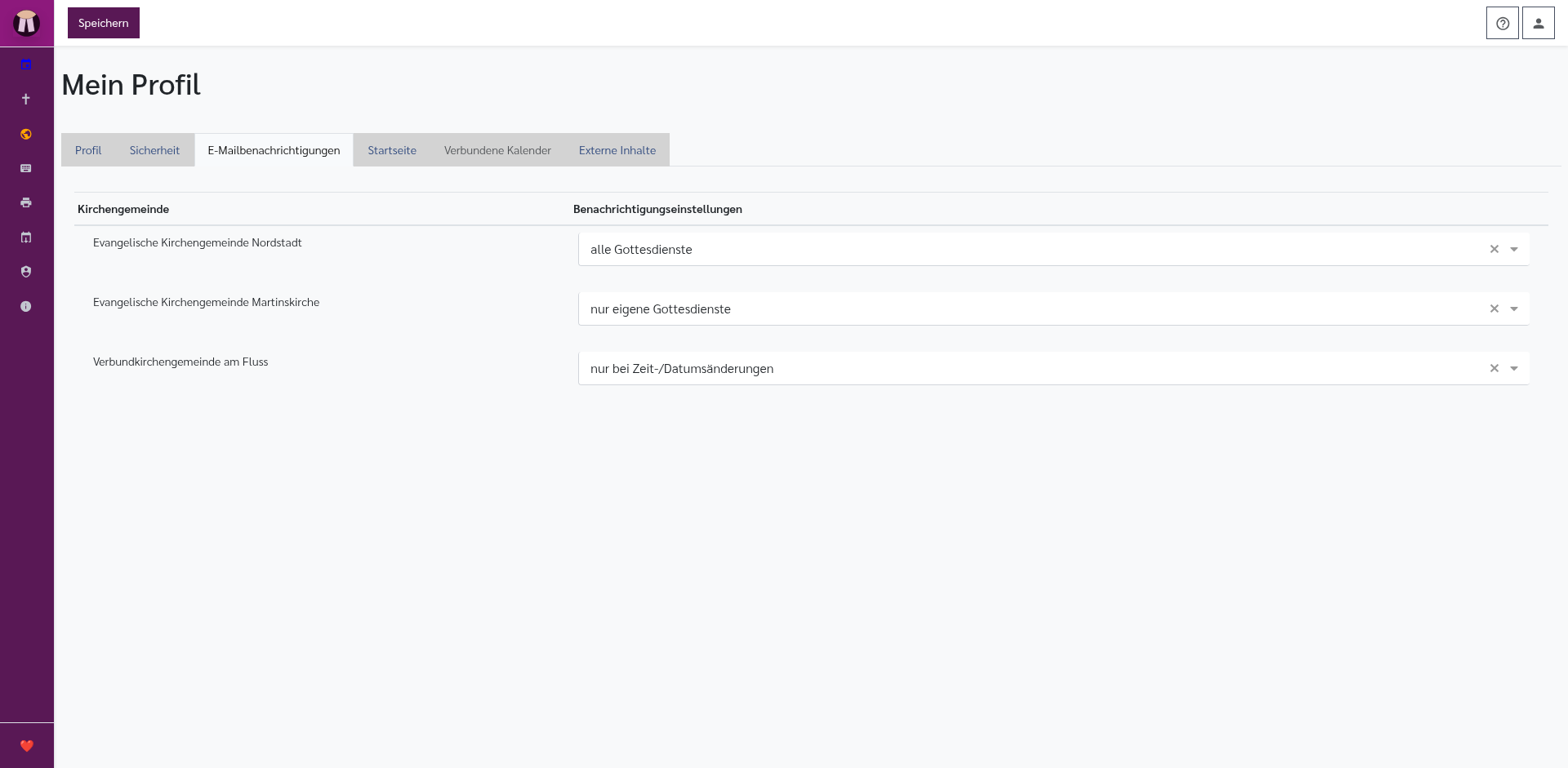Click the Speichern button
The width and height of the screenshot is (1568, 768).
pyautogui.click(x=104, y=23)
